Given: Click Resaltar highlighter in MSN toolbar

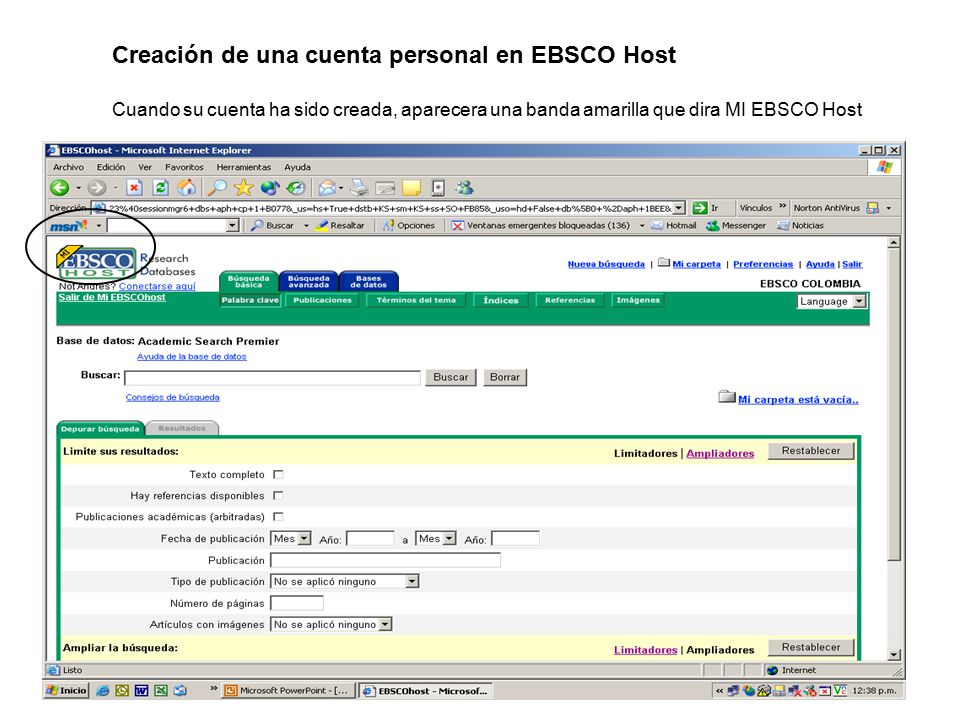Looking at the screenshot, I should (340, 226).
